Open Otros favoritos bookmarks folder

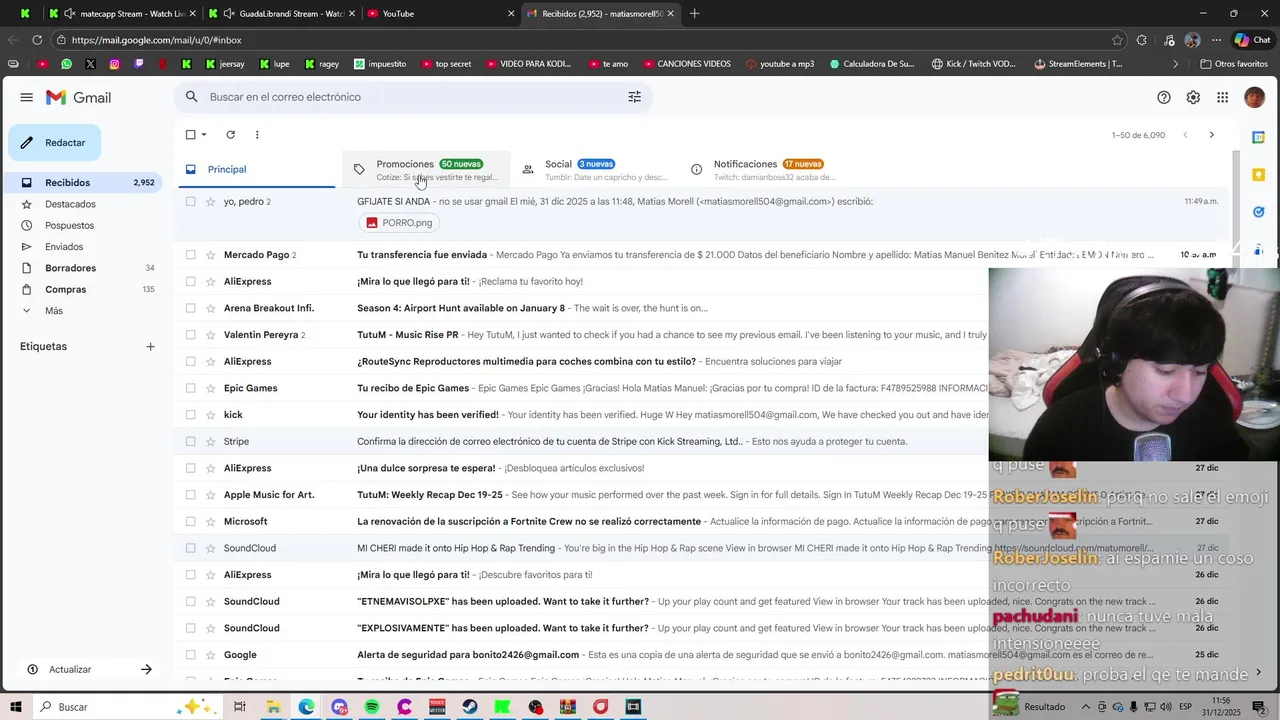click(x=1234, y=64)
